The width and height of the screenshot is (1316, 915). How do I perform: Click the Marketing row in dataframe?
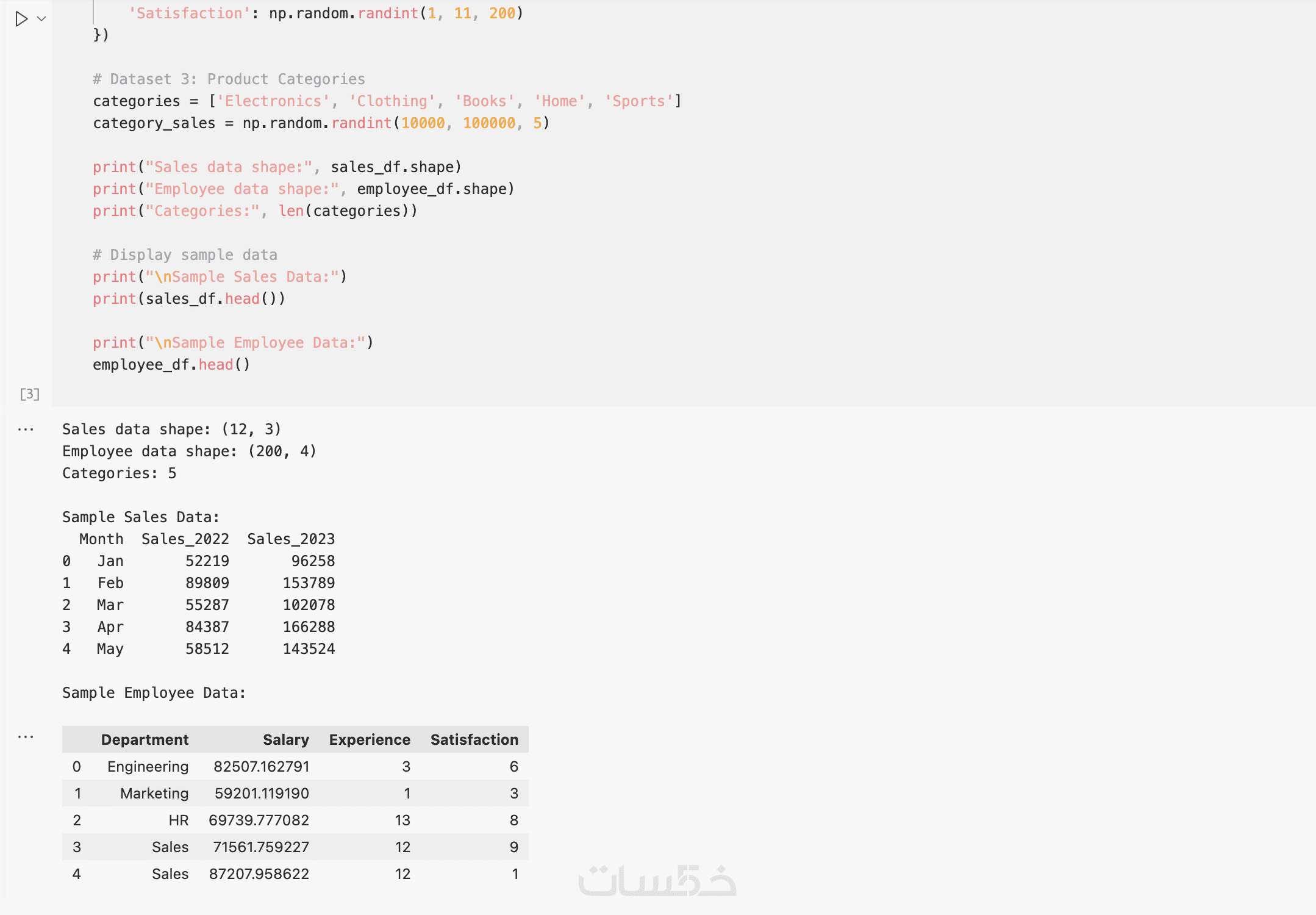[154, 794]
